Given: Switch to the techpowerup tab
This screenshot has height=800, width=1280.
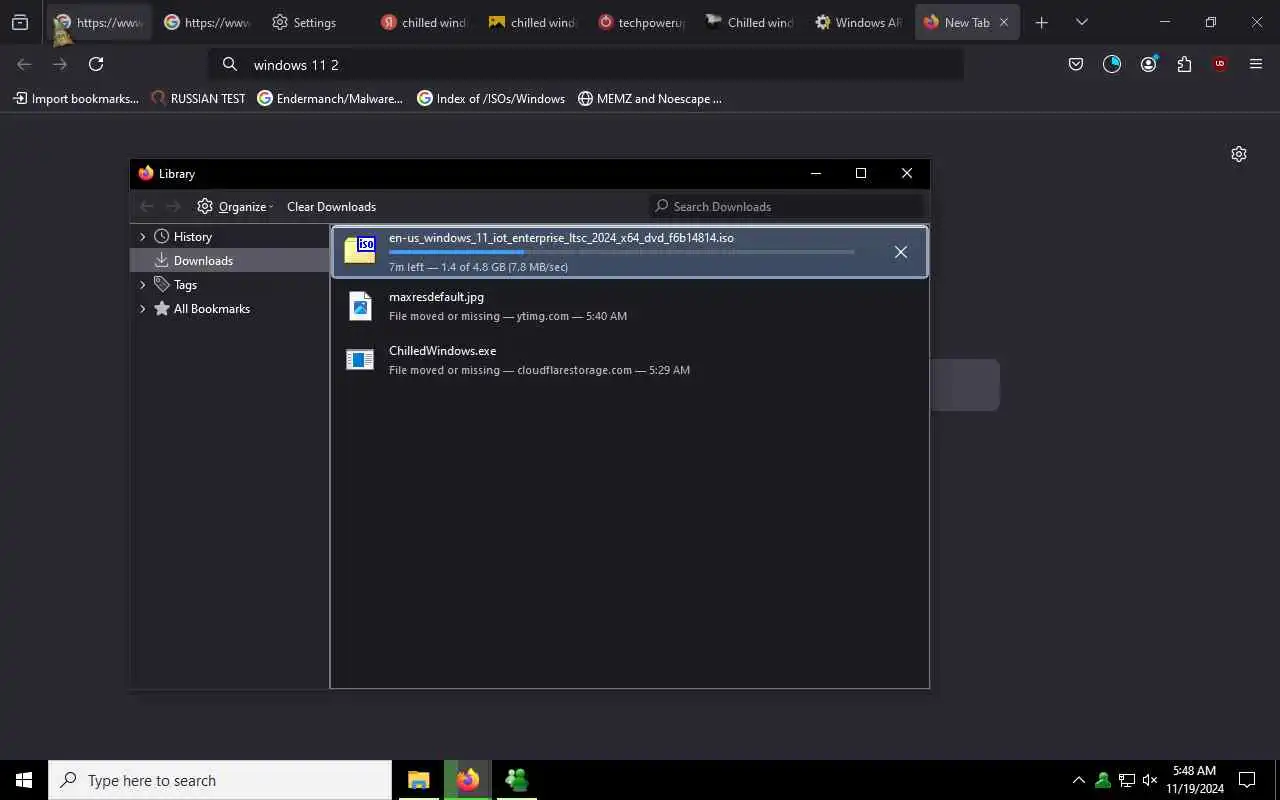Looking at the screenshot, I should [641, 22].
